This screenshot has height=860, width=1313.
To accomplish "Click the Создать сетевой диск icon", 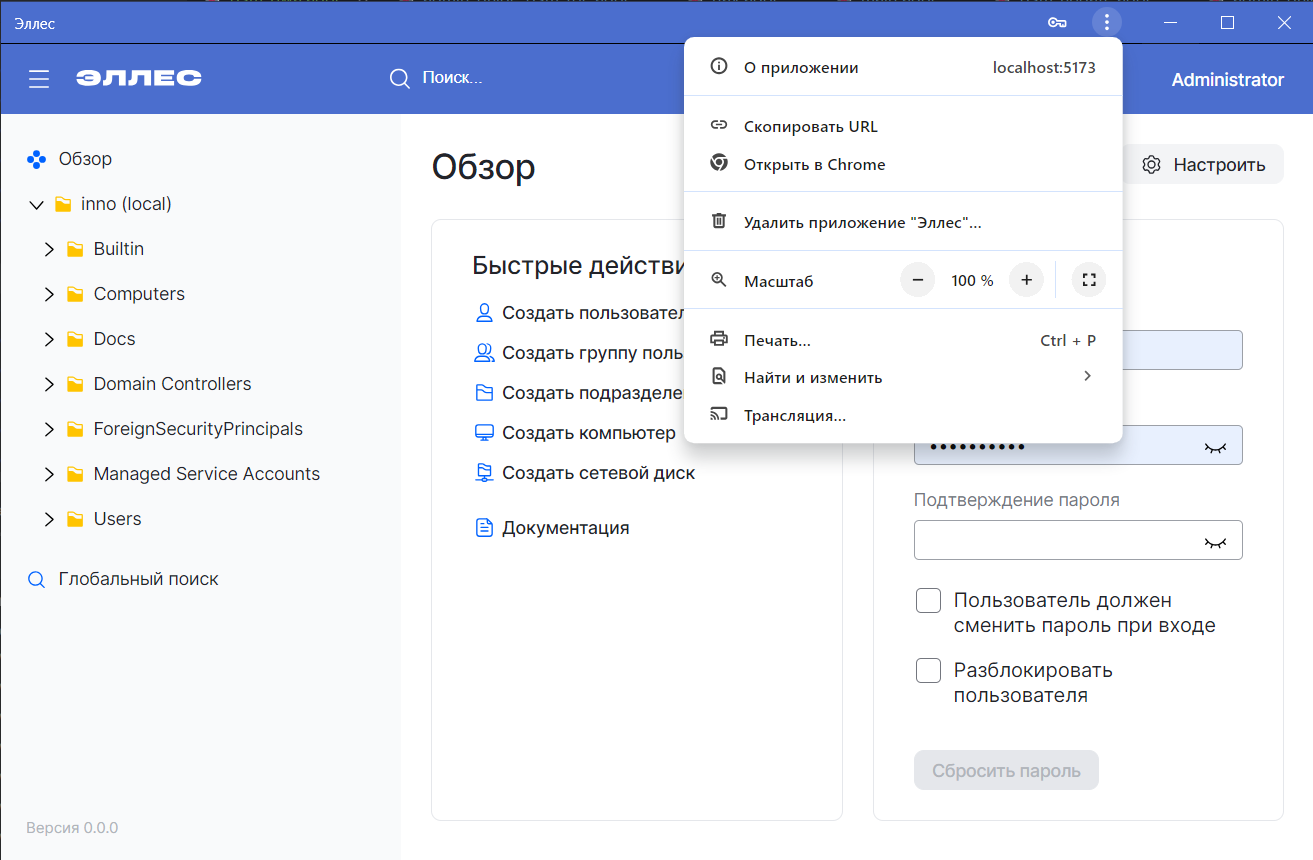I will 485,472.
